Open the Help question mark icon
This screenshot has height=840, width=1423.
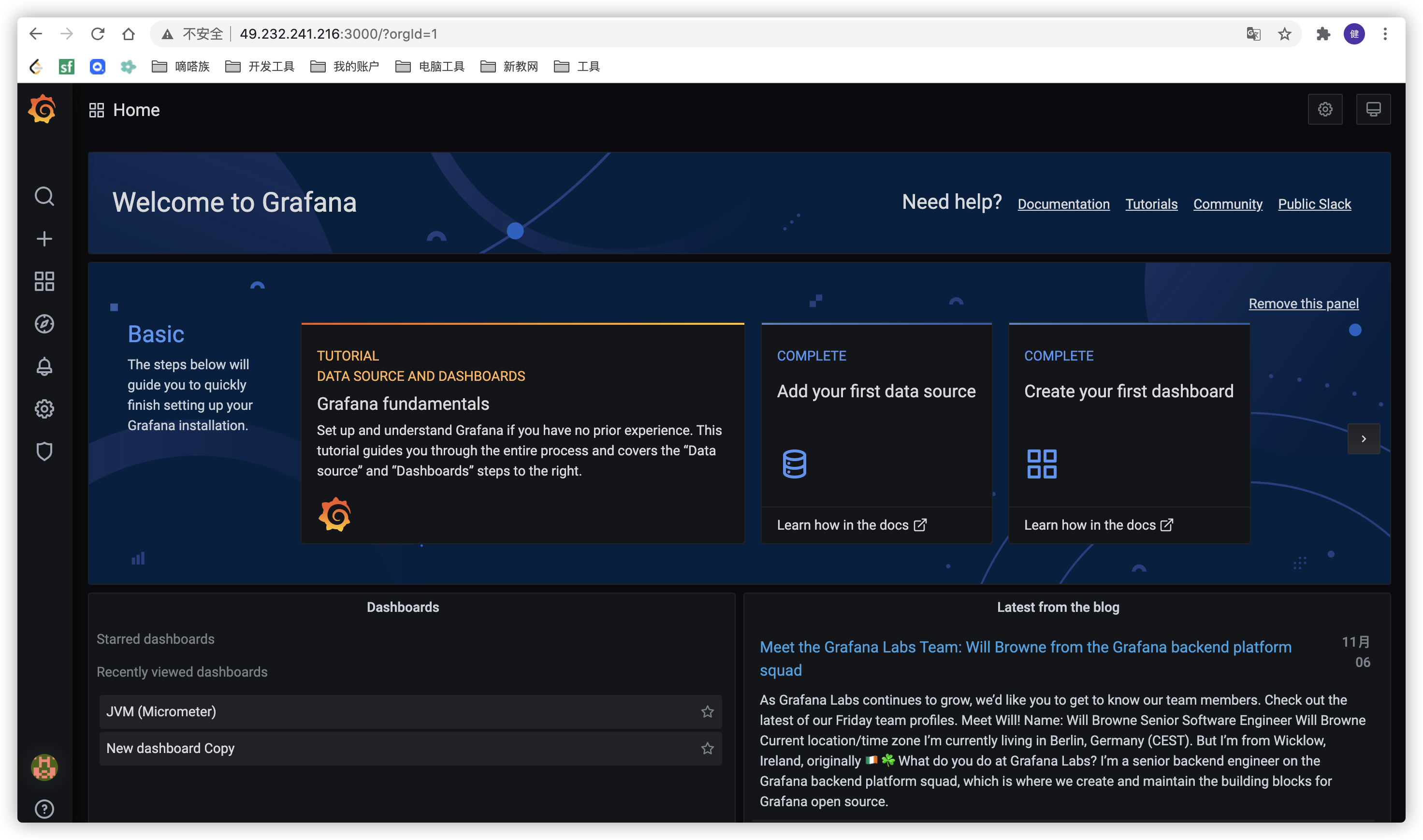tap(44, 809)
